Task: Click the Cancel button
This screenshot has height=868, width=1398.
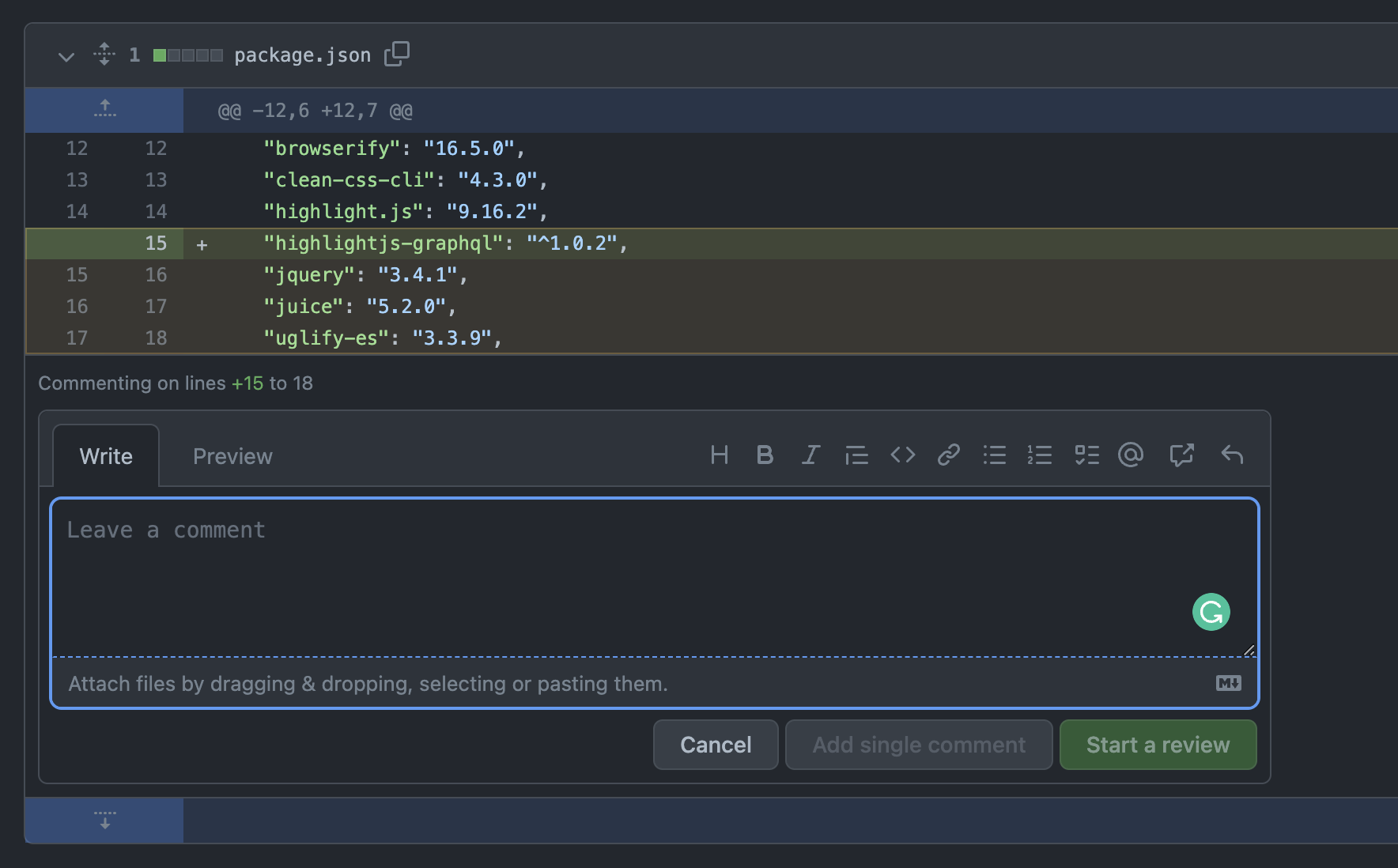Action: click(x=716, y=745)
